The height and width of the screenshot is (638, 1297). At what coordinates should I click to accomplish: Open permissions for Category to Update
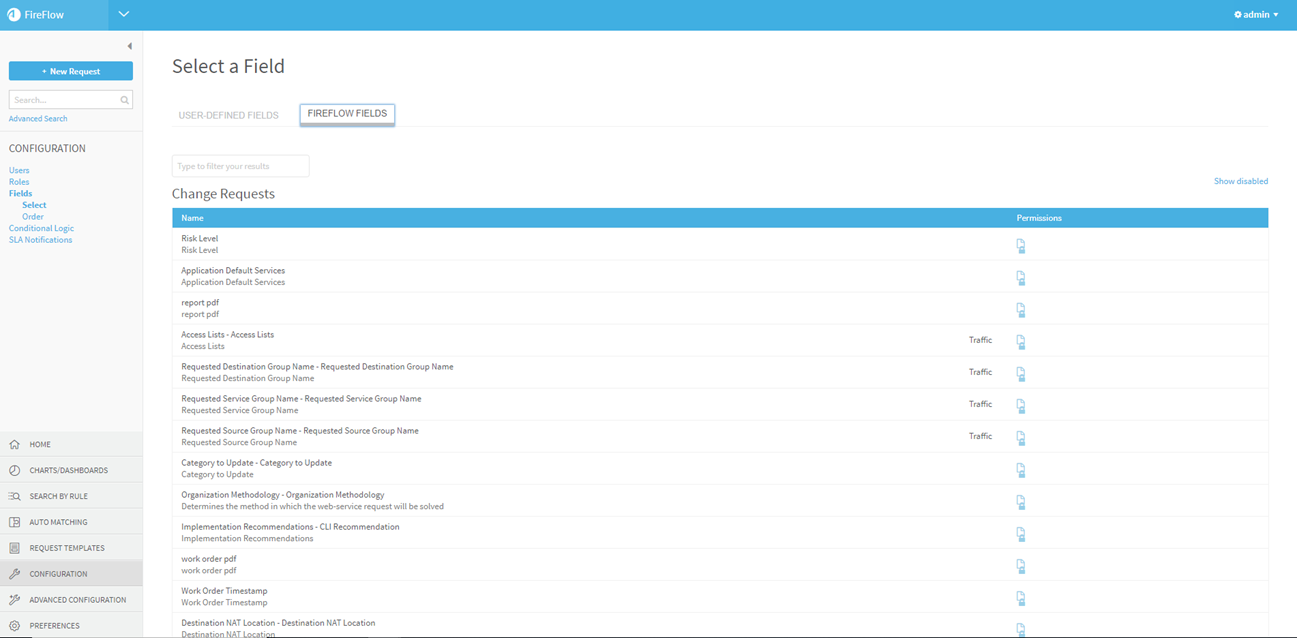[x=1021, y=470]
